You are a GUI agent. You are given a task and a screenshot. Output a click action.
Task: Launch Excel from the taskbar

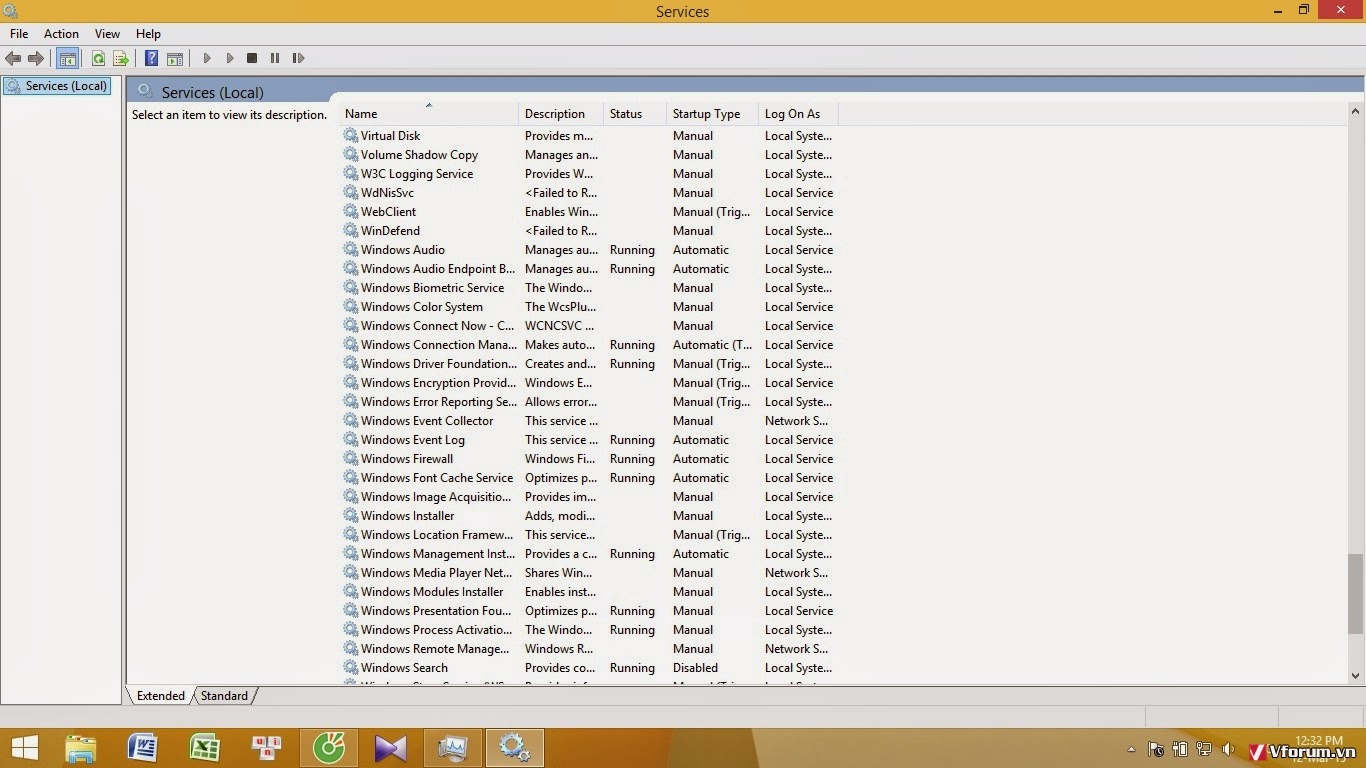[x=205, y=748]
